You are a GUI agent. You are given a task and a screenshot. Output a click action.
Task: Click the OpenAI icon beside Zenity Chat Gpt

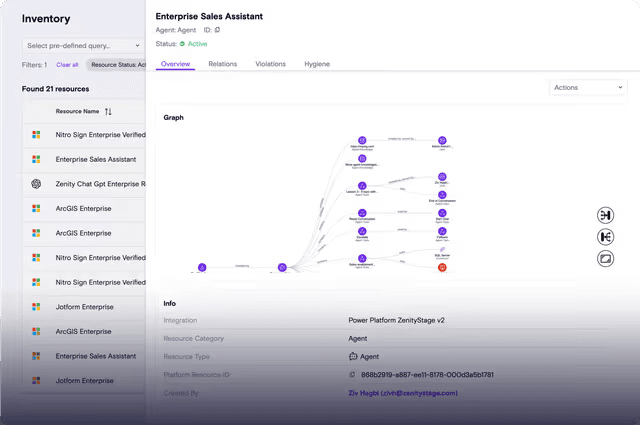pyautogui.click(x=35, y=184)
